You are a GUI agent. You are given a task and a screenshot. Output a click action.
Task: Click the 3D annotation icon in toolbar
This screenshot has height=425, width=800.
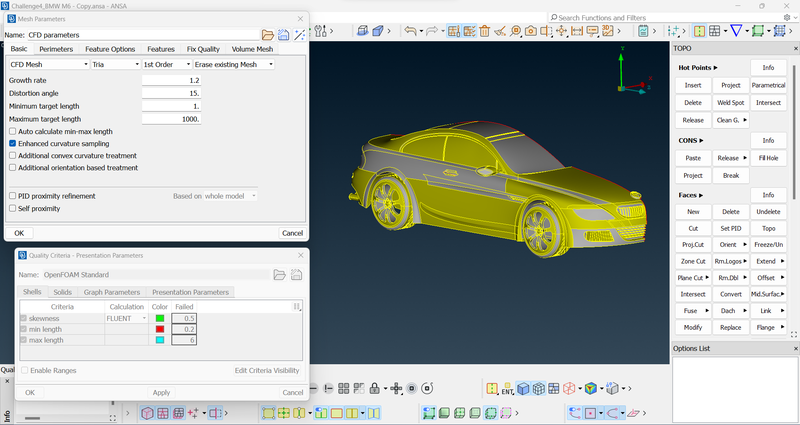tap(608, 31)
